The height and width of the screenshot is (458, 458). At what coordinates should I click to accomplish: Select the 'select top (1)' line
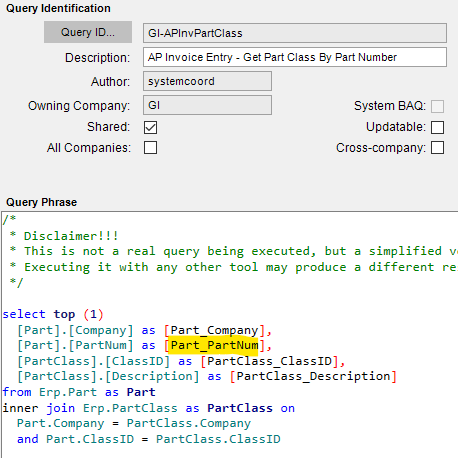click(x=53, y=314)
